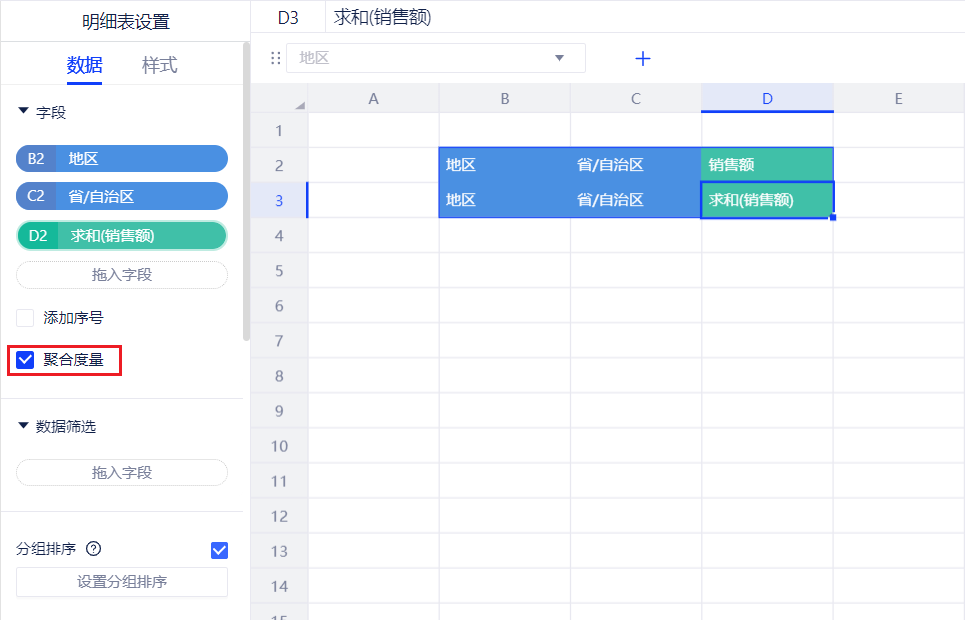The height and width of the screenshot is (620, 965).
Task: Click the 销售额 header cell
Action: click(767, 165)
